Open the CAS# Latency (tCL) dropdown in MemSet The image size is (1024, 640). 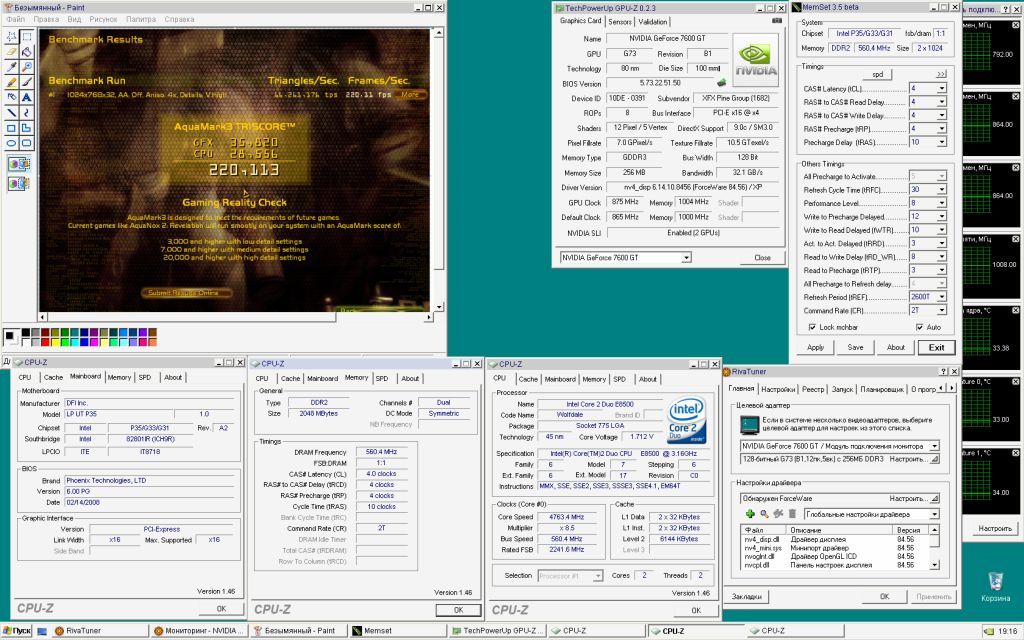[x=942, y=88]
